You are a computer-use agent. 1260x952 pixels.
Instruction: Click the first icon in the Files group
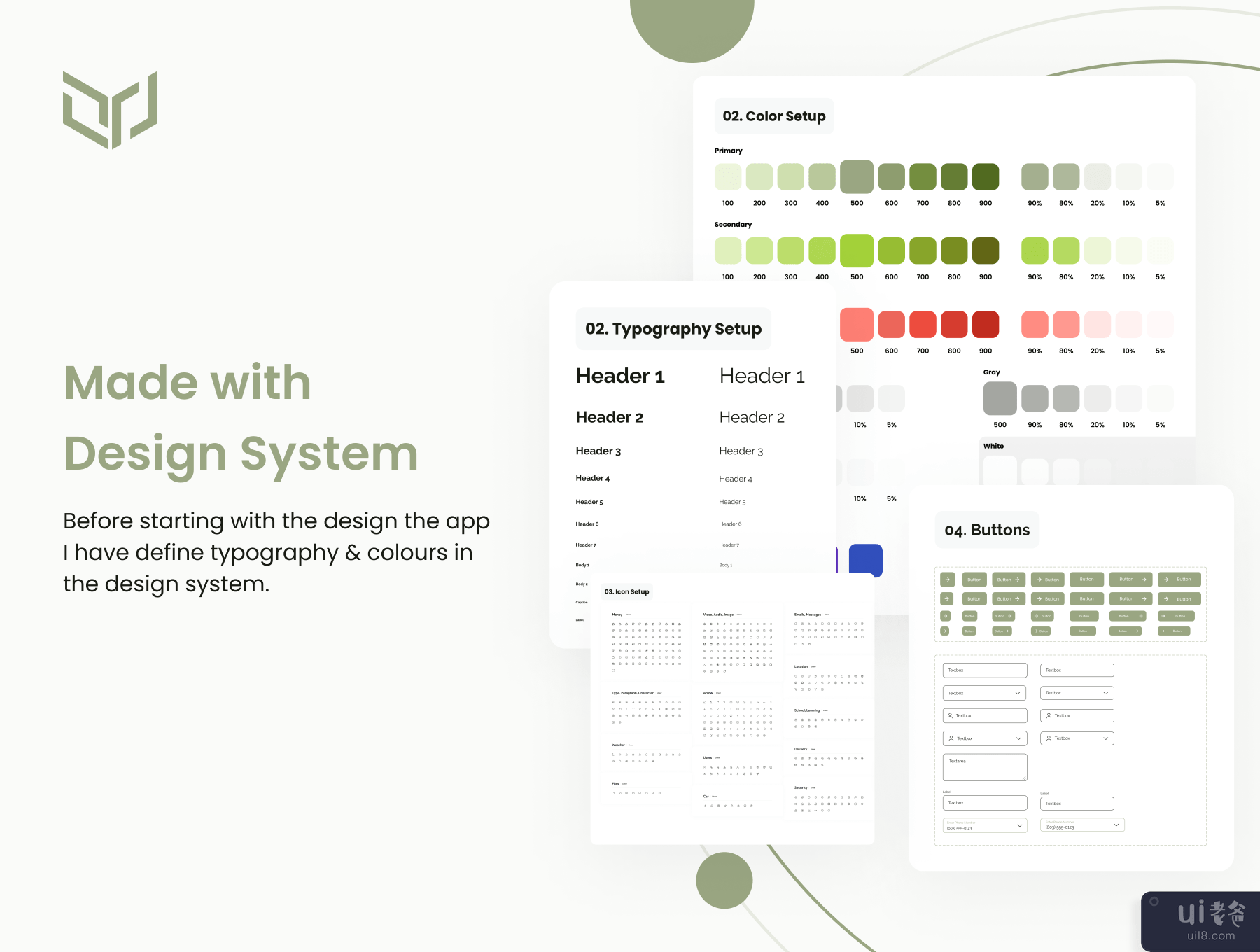tap(613, 793)
